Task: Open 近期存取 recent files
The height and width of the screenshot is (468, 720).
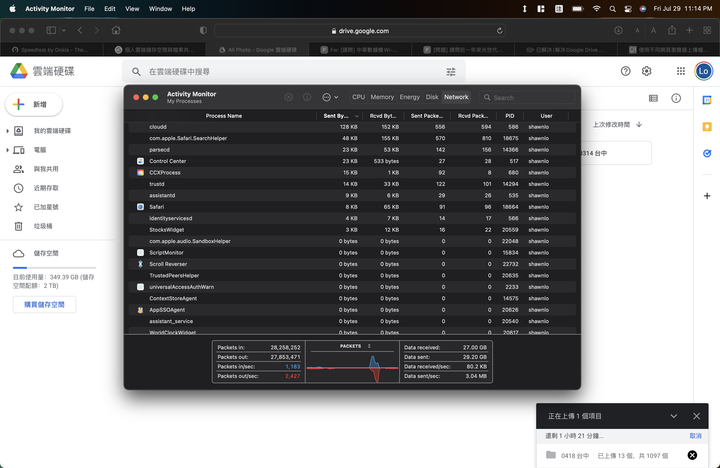Action: pyautogui.click(x=46, y=188)
